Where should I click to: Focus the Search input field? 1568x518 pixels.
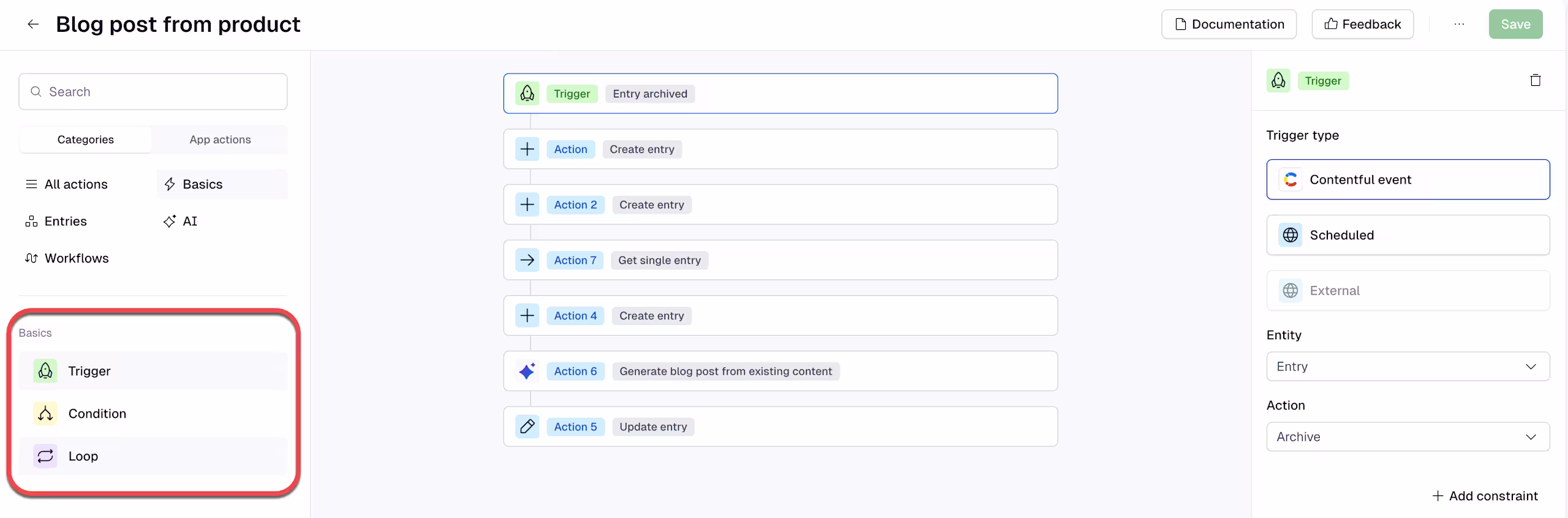point(153,92)
